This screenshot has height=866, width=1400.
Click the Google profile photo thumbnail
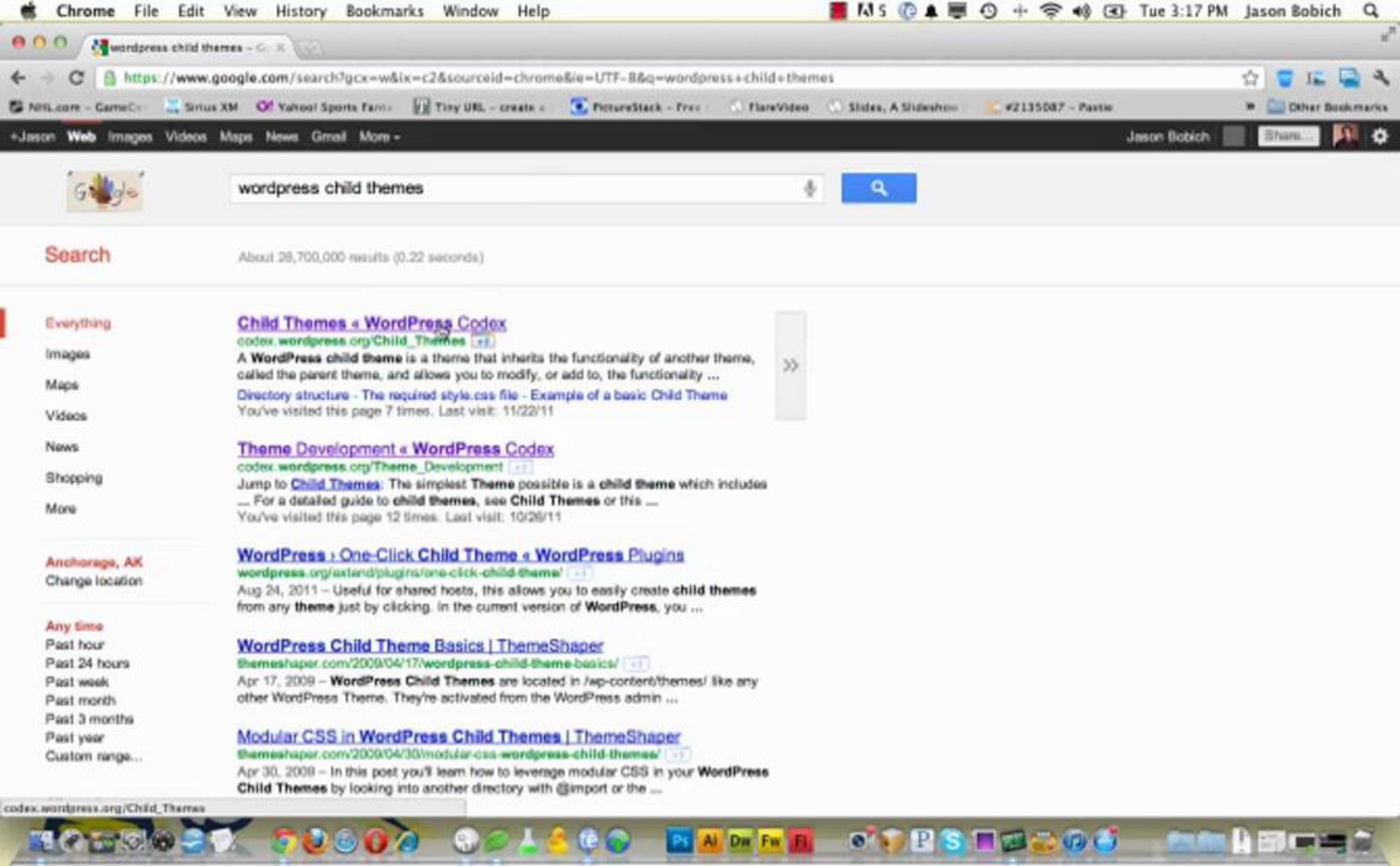pyautogui.click(x=1345, y=136)
